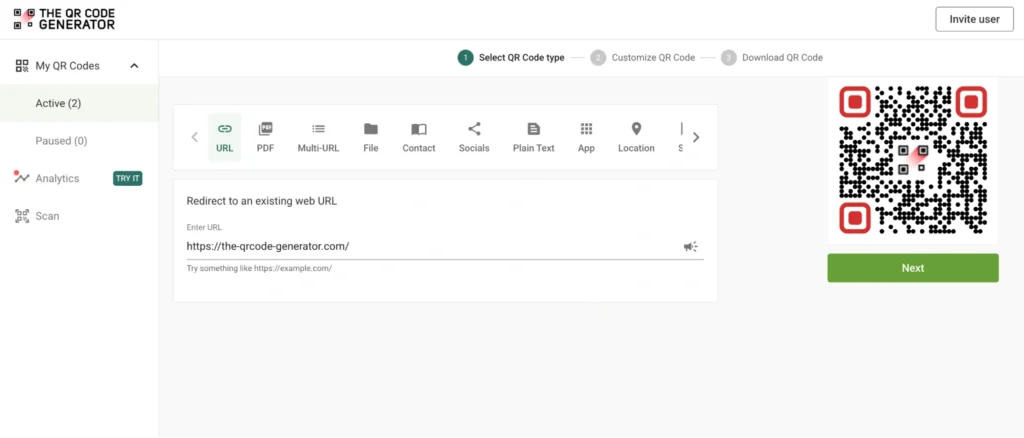Open the Scan section
This screenshot has height=438, width=1024.
pyautogui.click(x=47, y=216)
